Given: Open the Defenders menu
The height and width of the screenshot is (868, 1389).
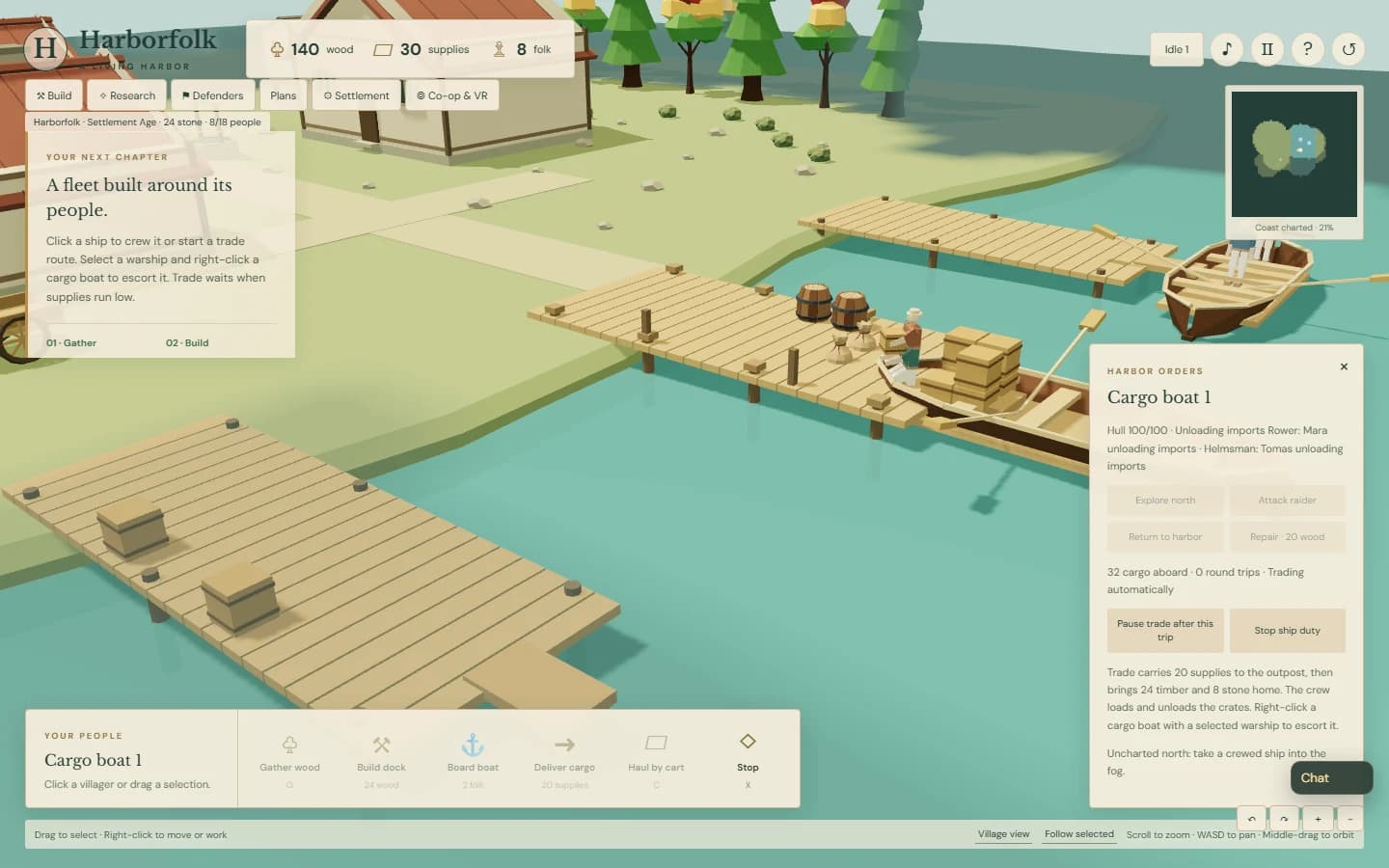Looking at the screenshot, I should tap(212, 95).
